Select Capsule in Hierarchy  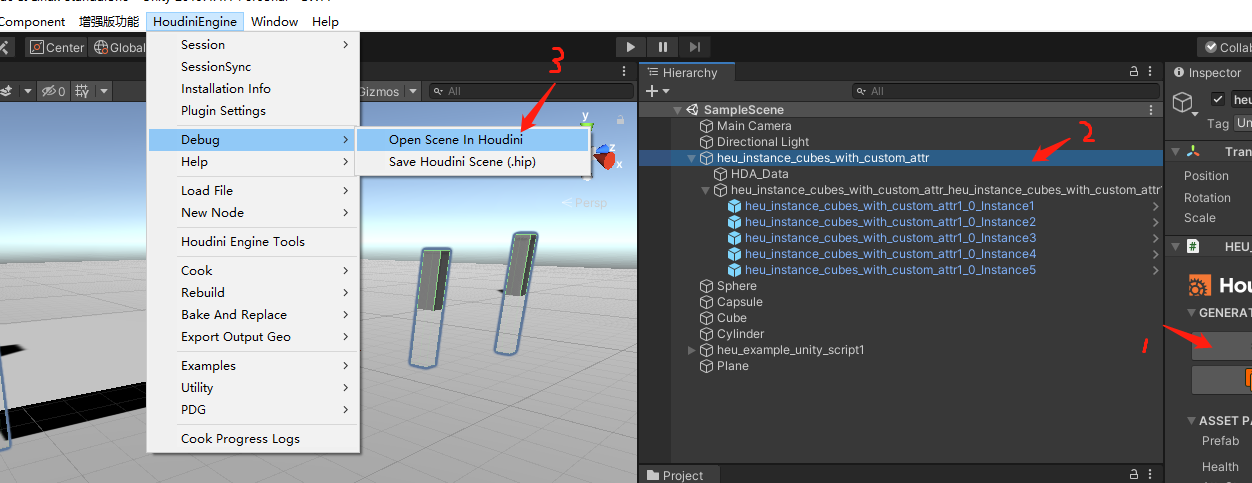point(740,302)
